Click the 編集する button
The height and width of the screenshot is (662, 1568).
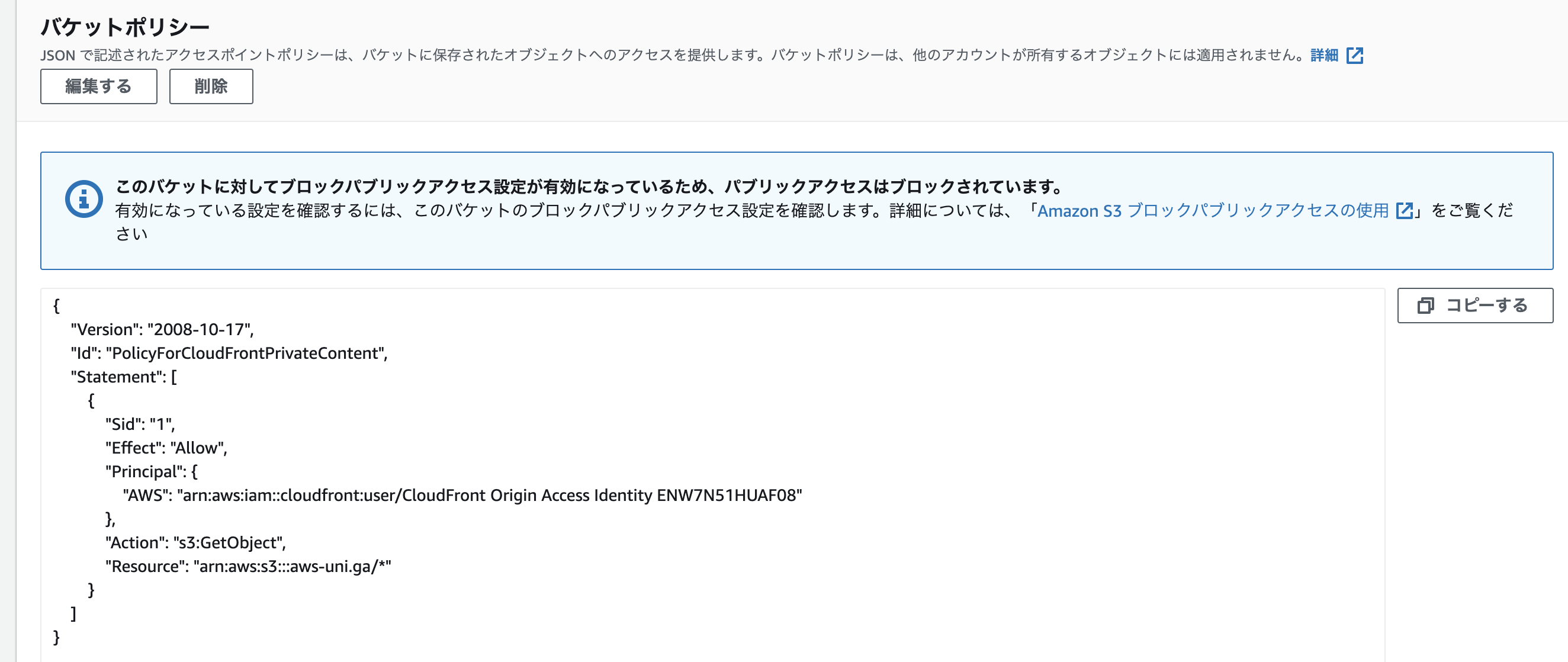(x=98, y=86)
